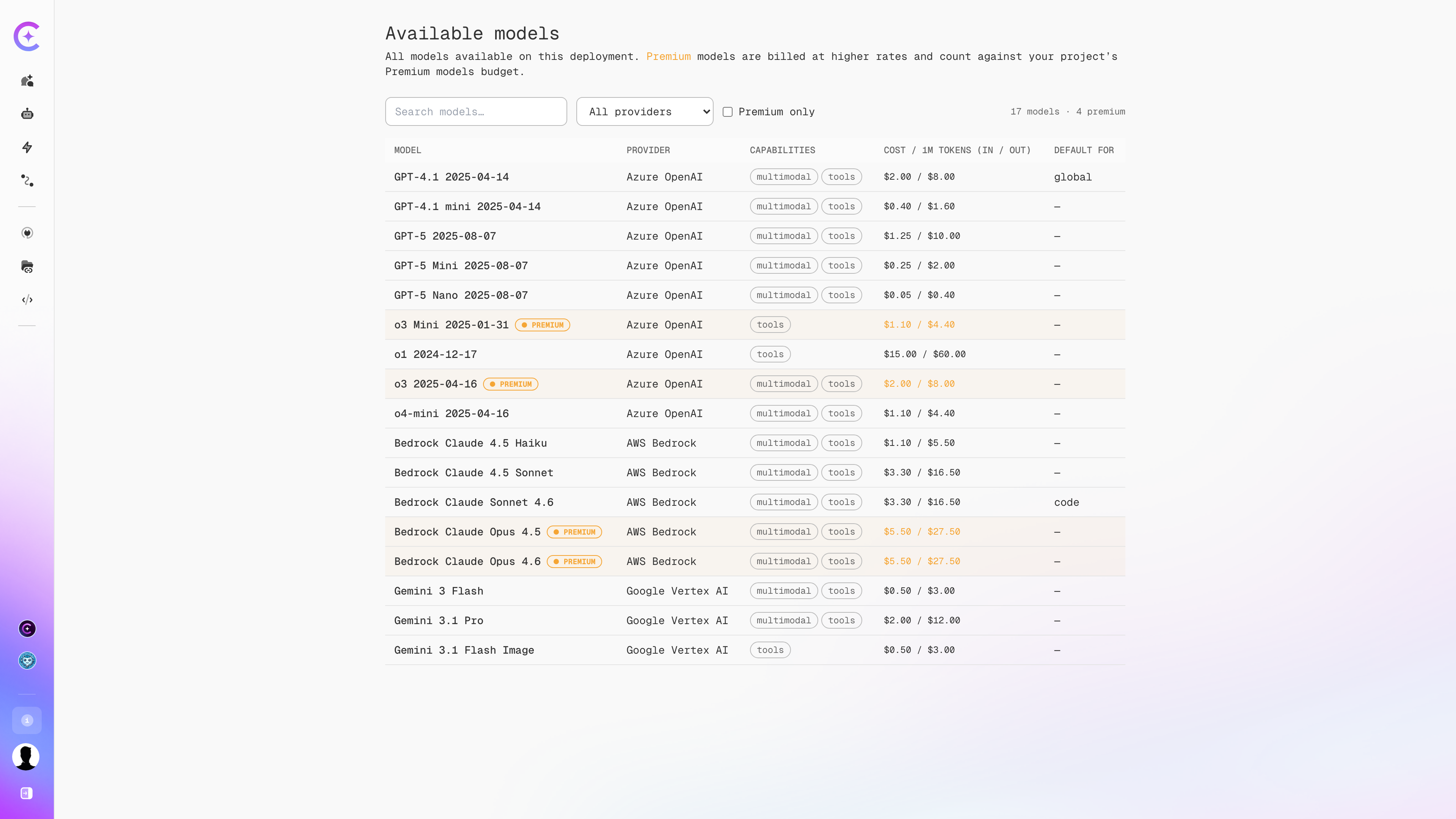Click PREMIUM badge on Bedrock Claude Opus 4.5
This screenshot has width=1456, height=819.
pyautogui.click(x=574, y=532)
